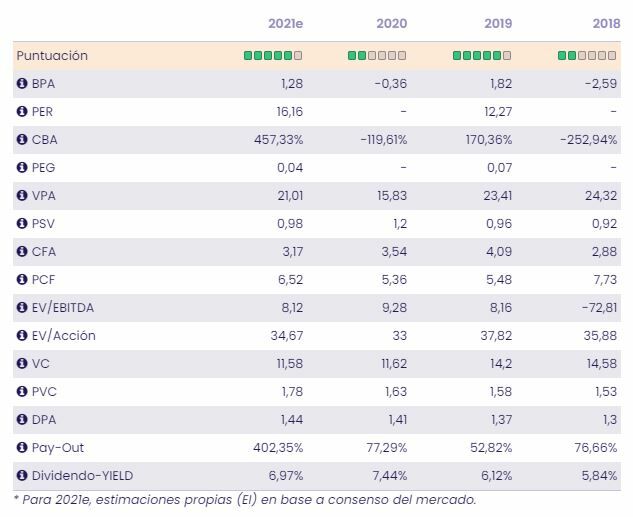Select the 2020 column header
This screenshot has height=517, width=633.
(391, 24)
